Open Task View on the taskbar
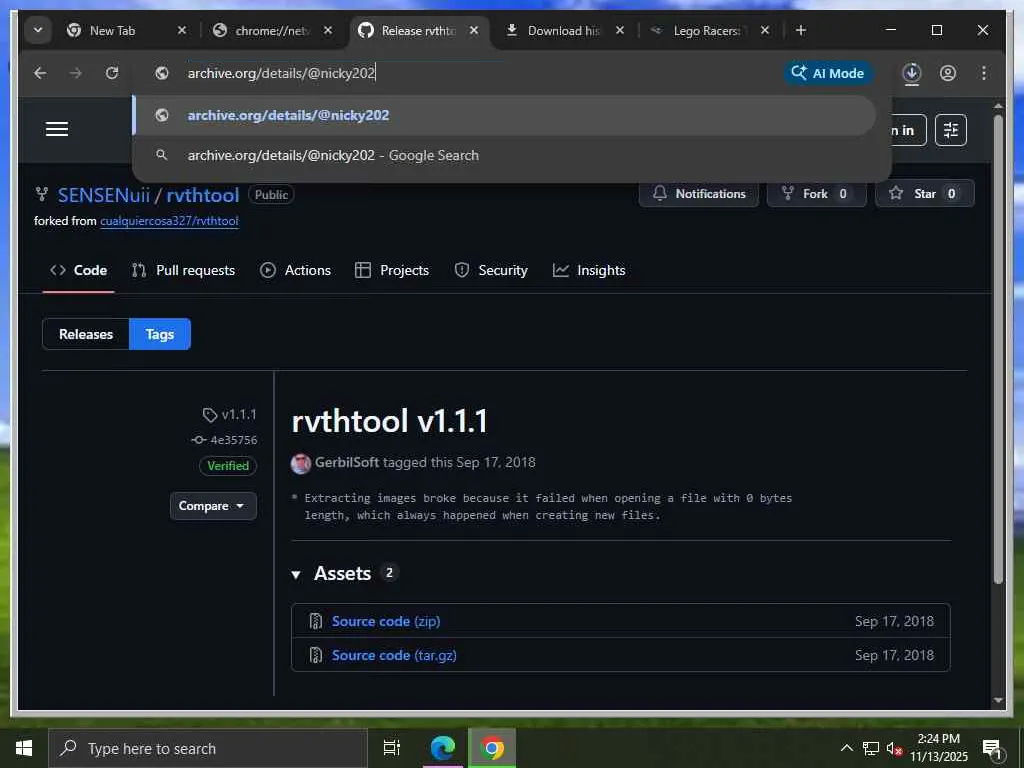This screenshot has width=1024, height=768. (x=392, y=748)
